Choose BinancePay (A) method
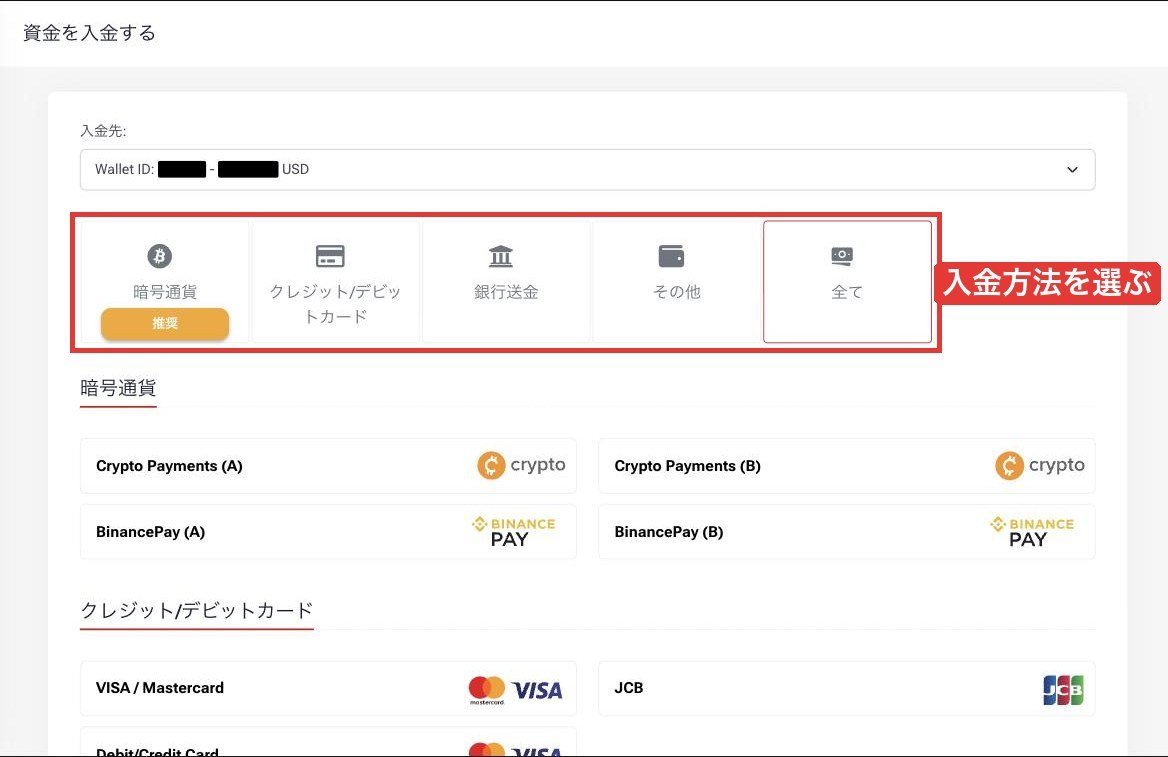Viewport: 1168px width, 757px height. (x=328, y=532)
